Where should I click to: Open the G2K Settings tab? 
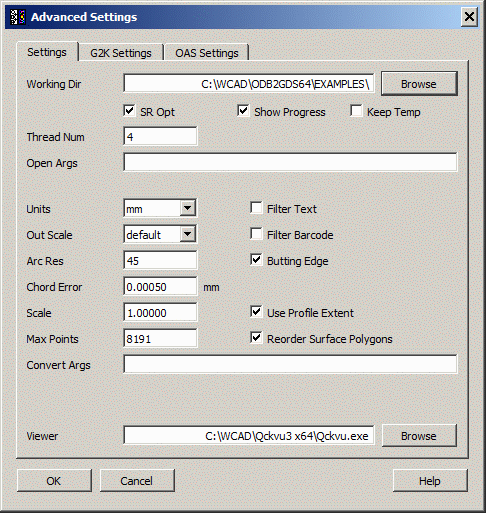(x=121, y=53)
